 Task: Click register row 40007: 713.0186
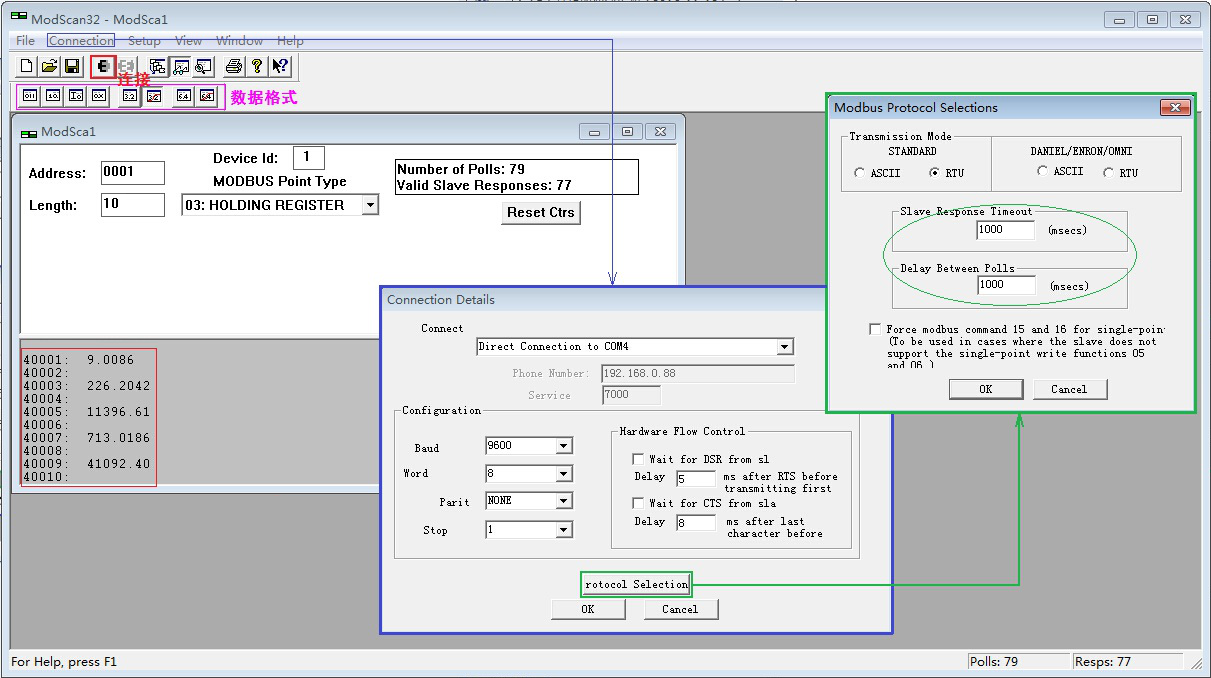(87, 437)
